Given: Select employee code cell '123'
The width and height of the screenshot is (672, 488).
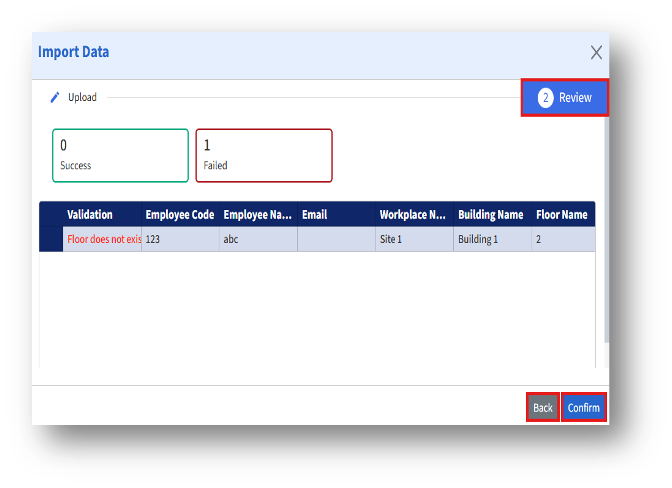Looking at the screenshot, I should tap(180, 239).
